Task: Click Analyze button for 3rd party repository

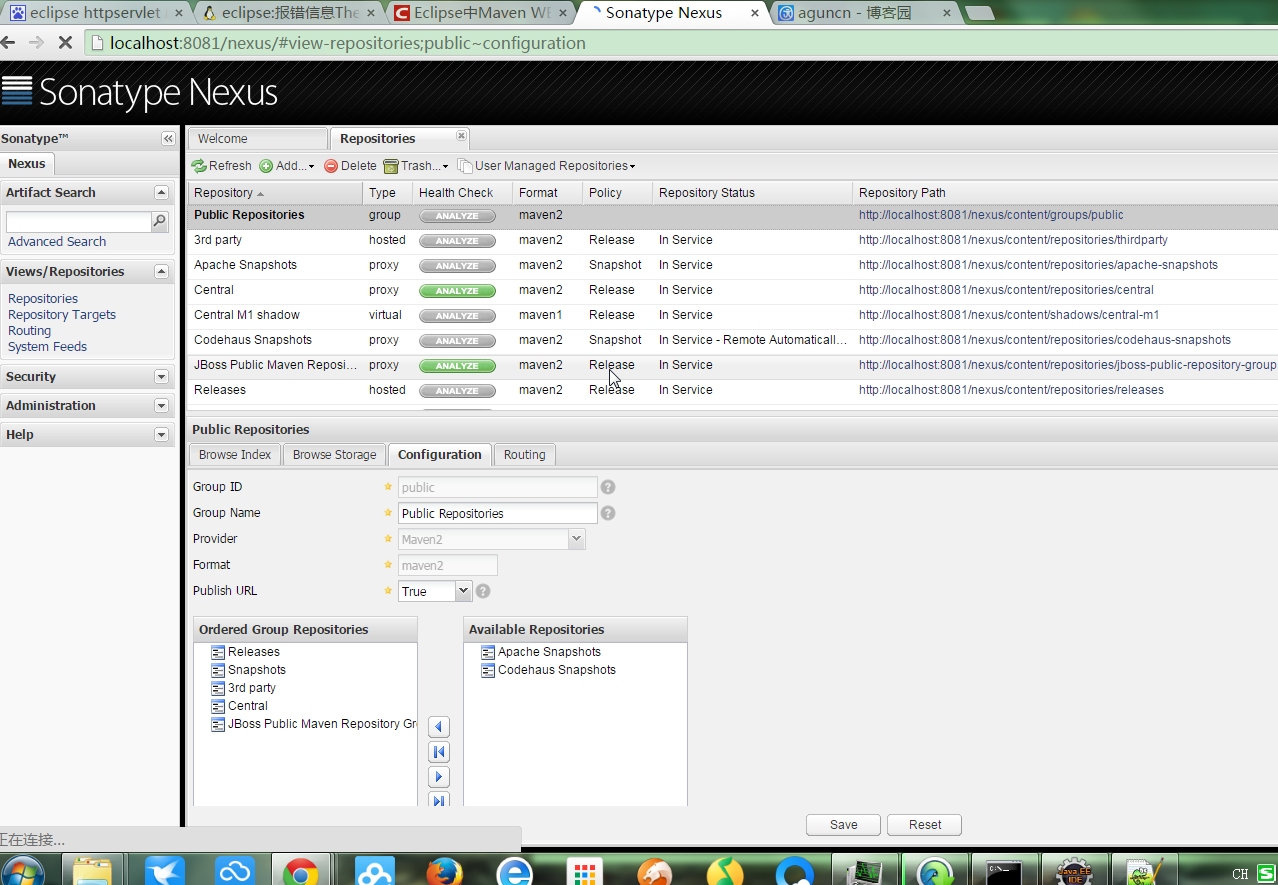Action: coord(457,241)
